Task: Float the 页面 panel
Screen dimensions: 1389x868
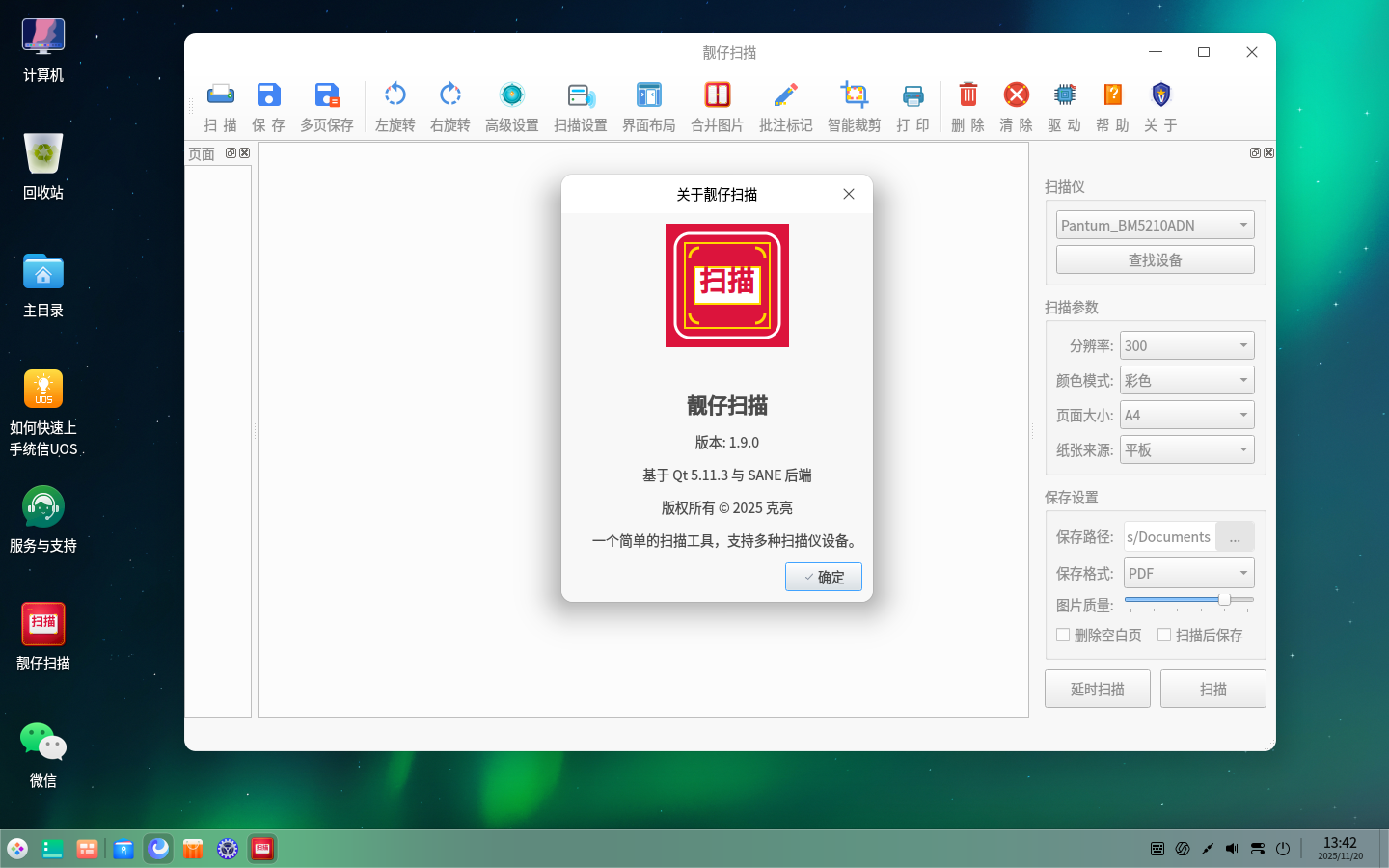Action: 231,152
